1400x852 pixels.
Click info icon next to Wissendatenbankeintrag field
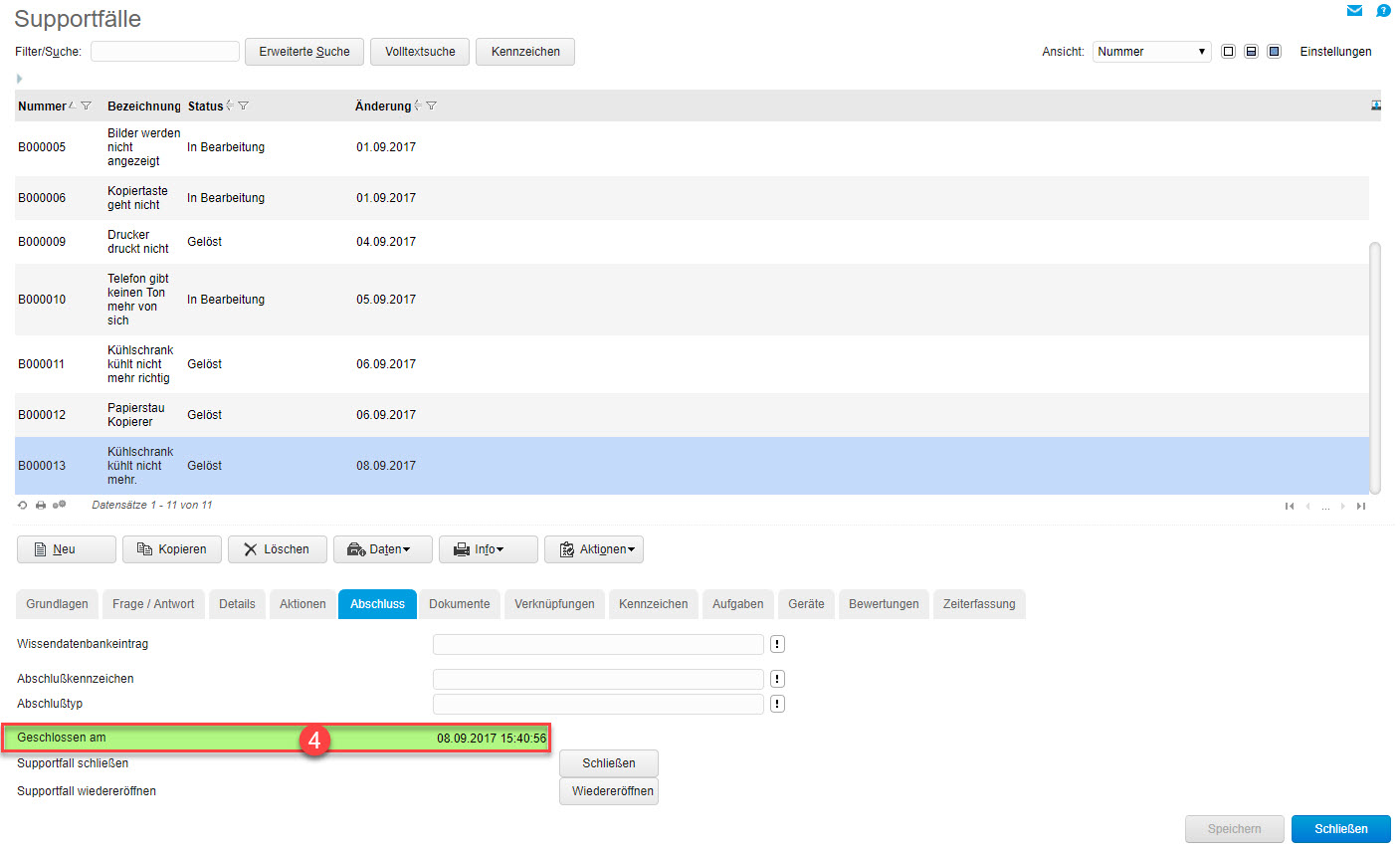click(x=777, y=644)
